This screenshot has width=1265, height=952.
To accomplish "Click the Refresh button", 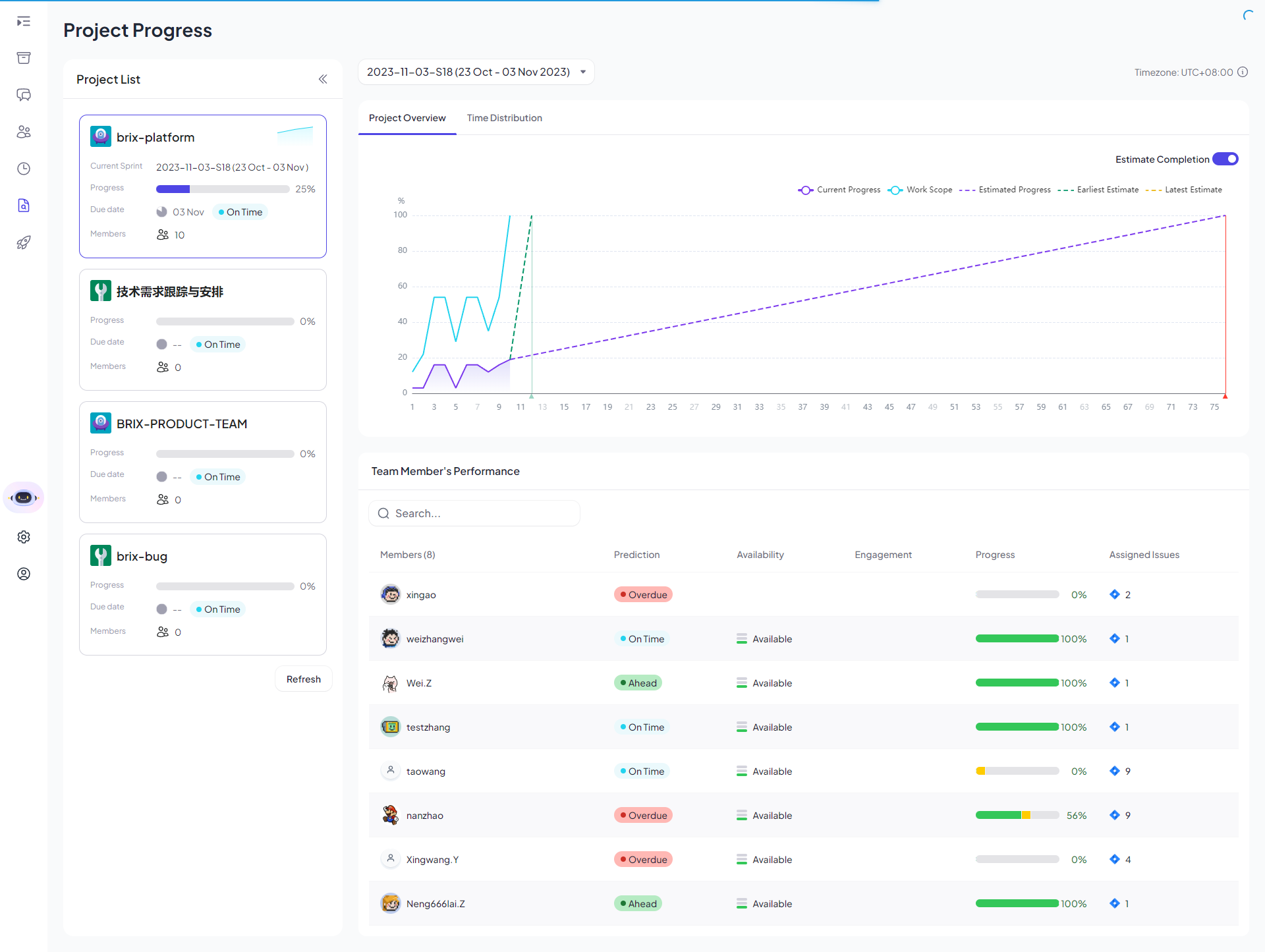I will click(x=304, y=679).
